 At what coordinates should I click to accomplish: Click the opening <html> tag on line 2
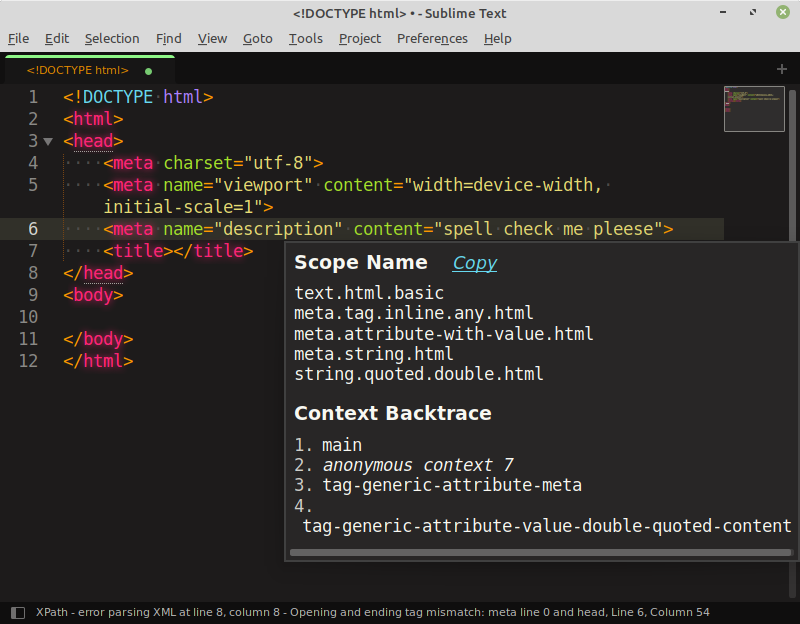click(93, 119)
